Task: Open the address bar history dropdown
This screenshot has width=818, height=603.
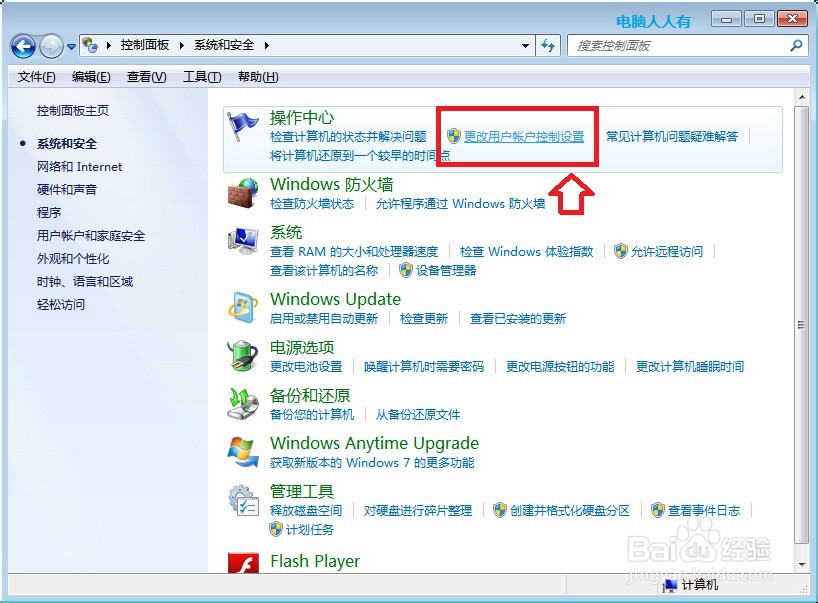Action: 525,46
